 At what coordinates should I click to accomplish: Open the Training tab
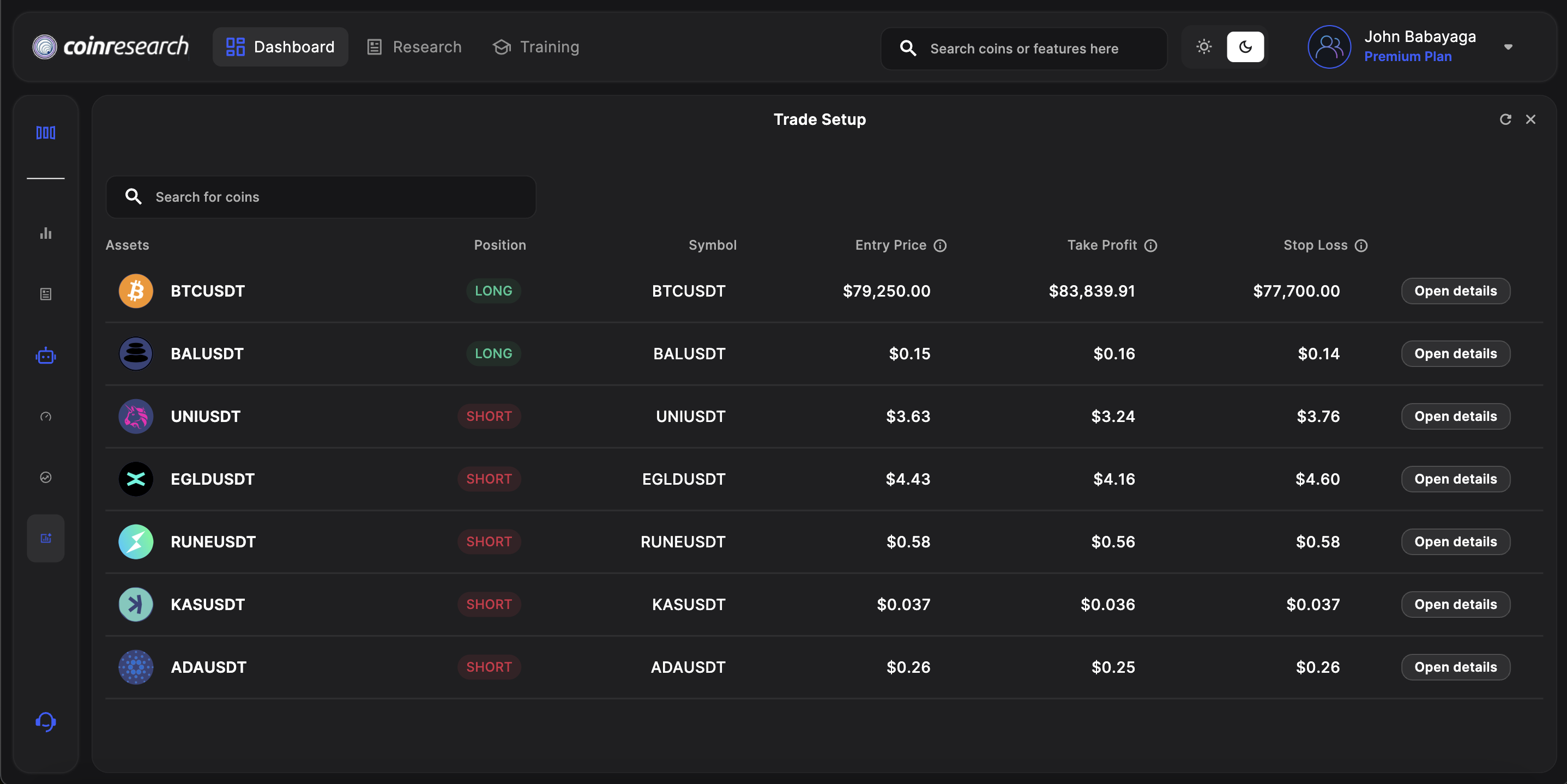tap(535, 47)
